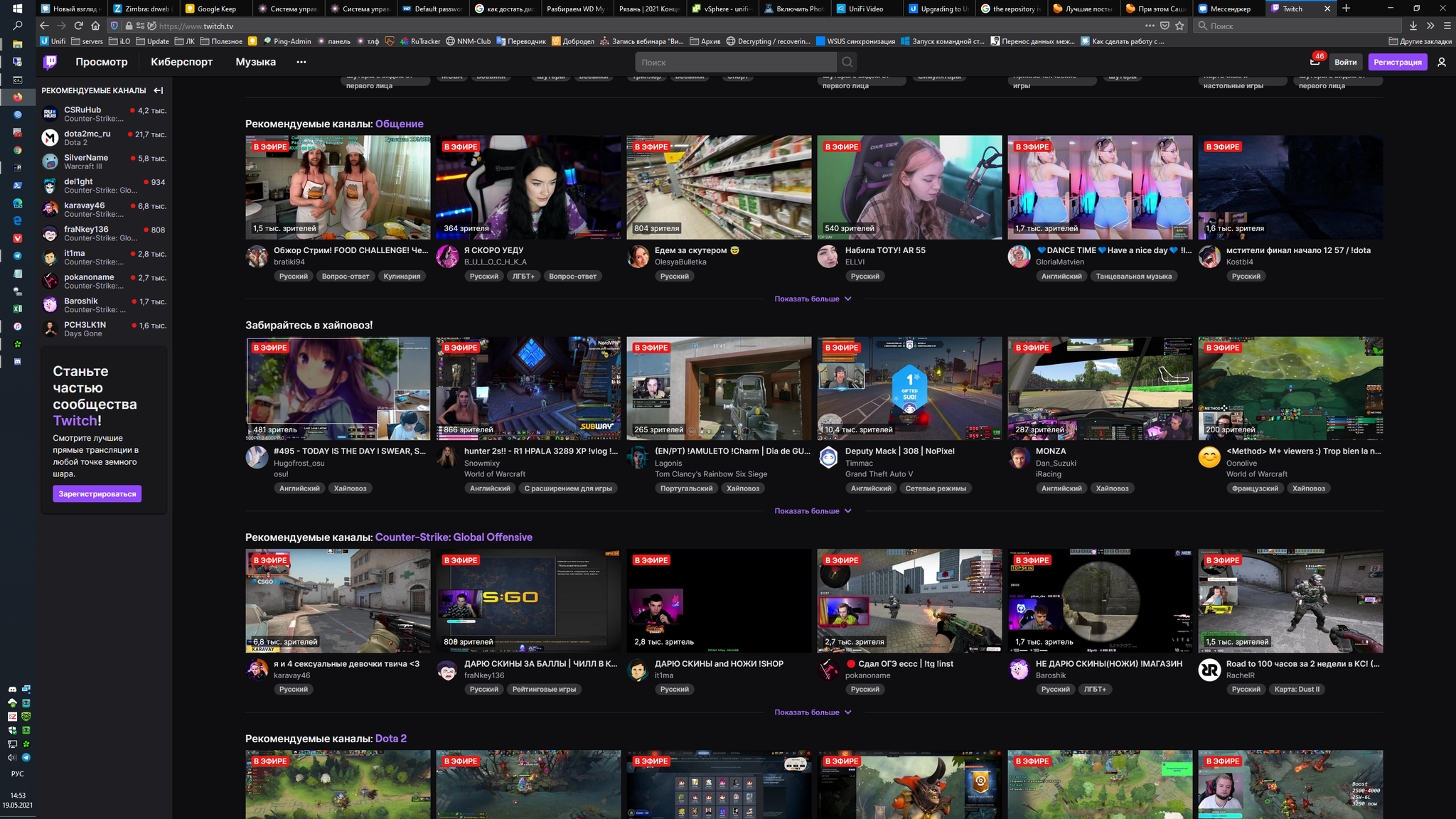This screenshot has width=1456, height=819.
Task: Go to Музыка section
Action: tap(255, 62)
